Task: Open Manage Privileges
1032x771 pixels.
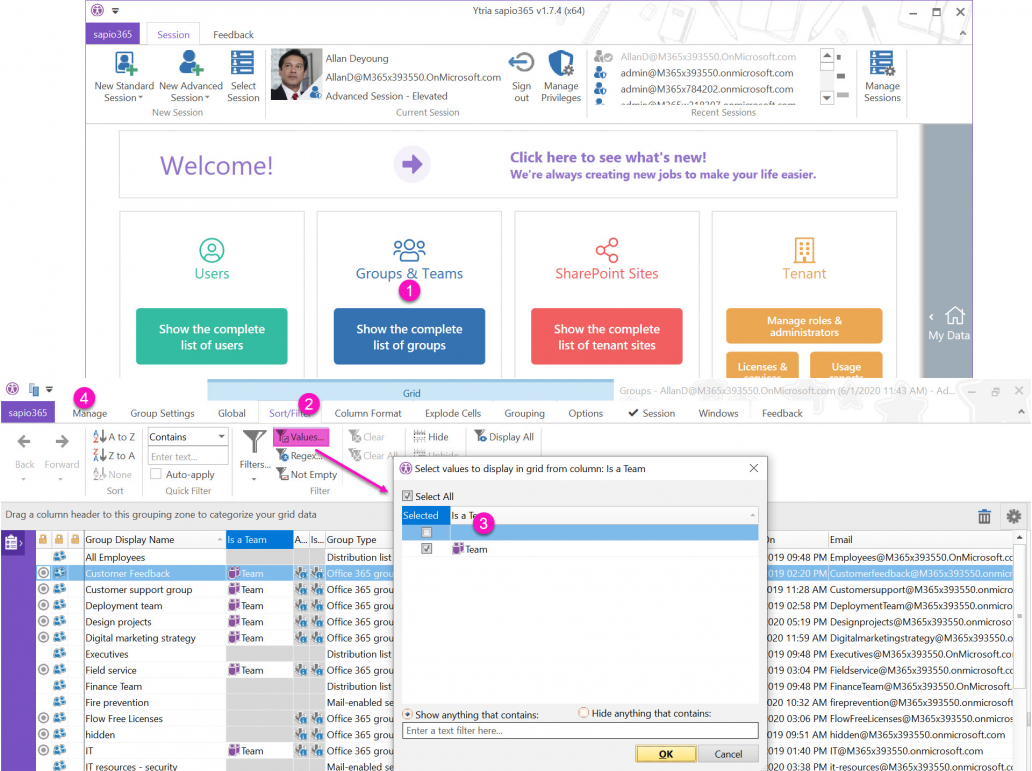Action: coord(561,77)
